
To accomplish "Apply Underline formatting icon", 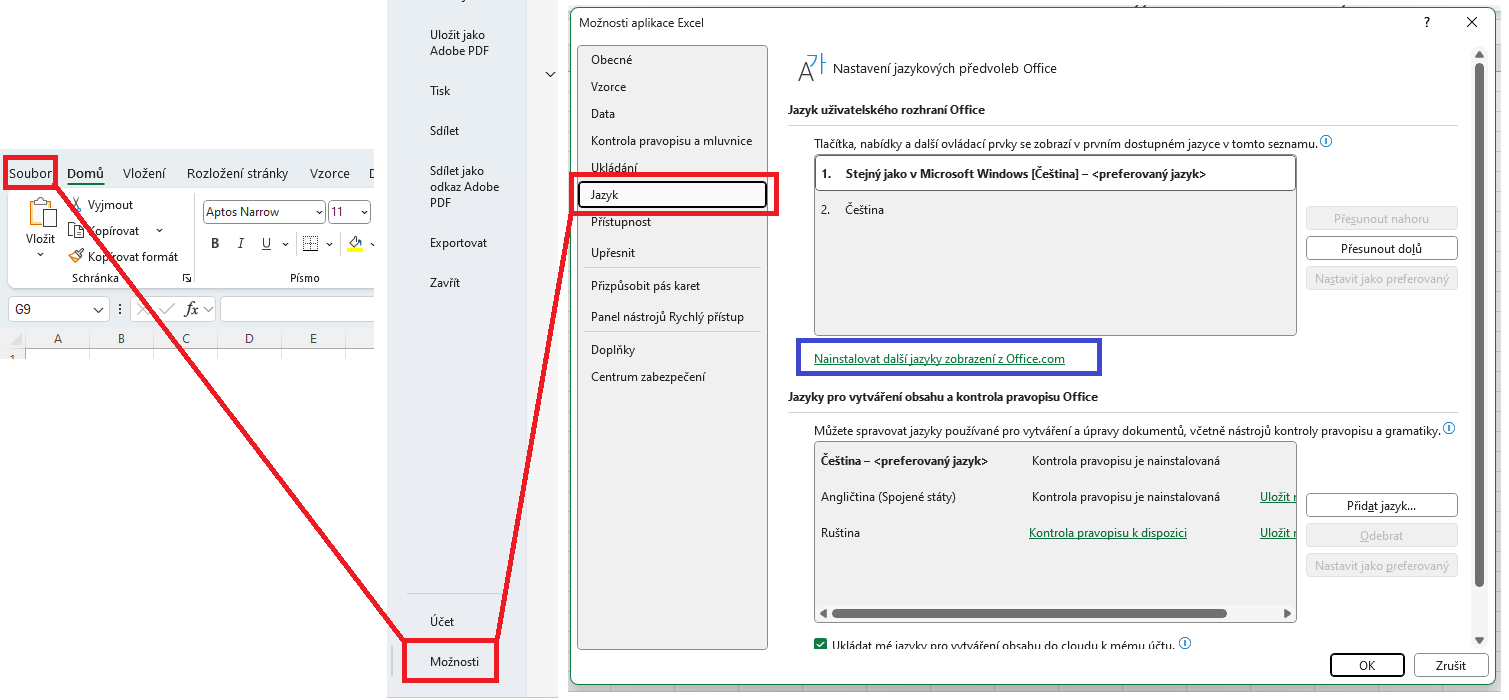I will tap(266, 244).
